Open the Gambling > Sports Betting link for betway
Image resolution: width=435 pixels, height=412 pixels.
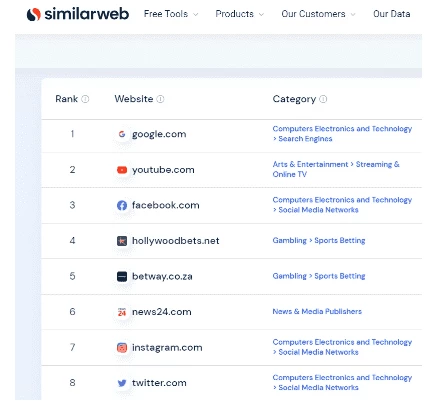[319, 276]
